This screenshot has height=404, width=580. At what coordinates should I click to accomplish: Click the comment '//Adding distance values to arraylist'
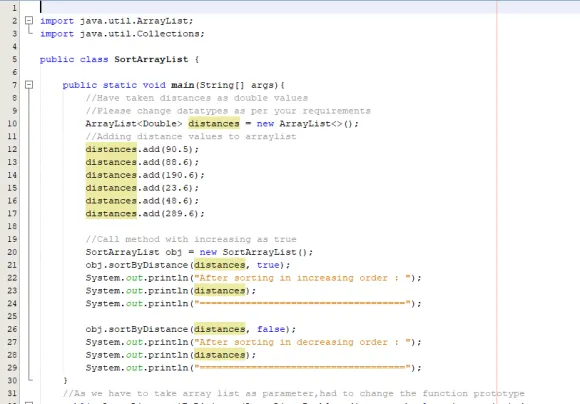pos(191,137)
